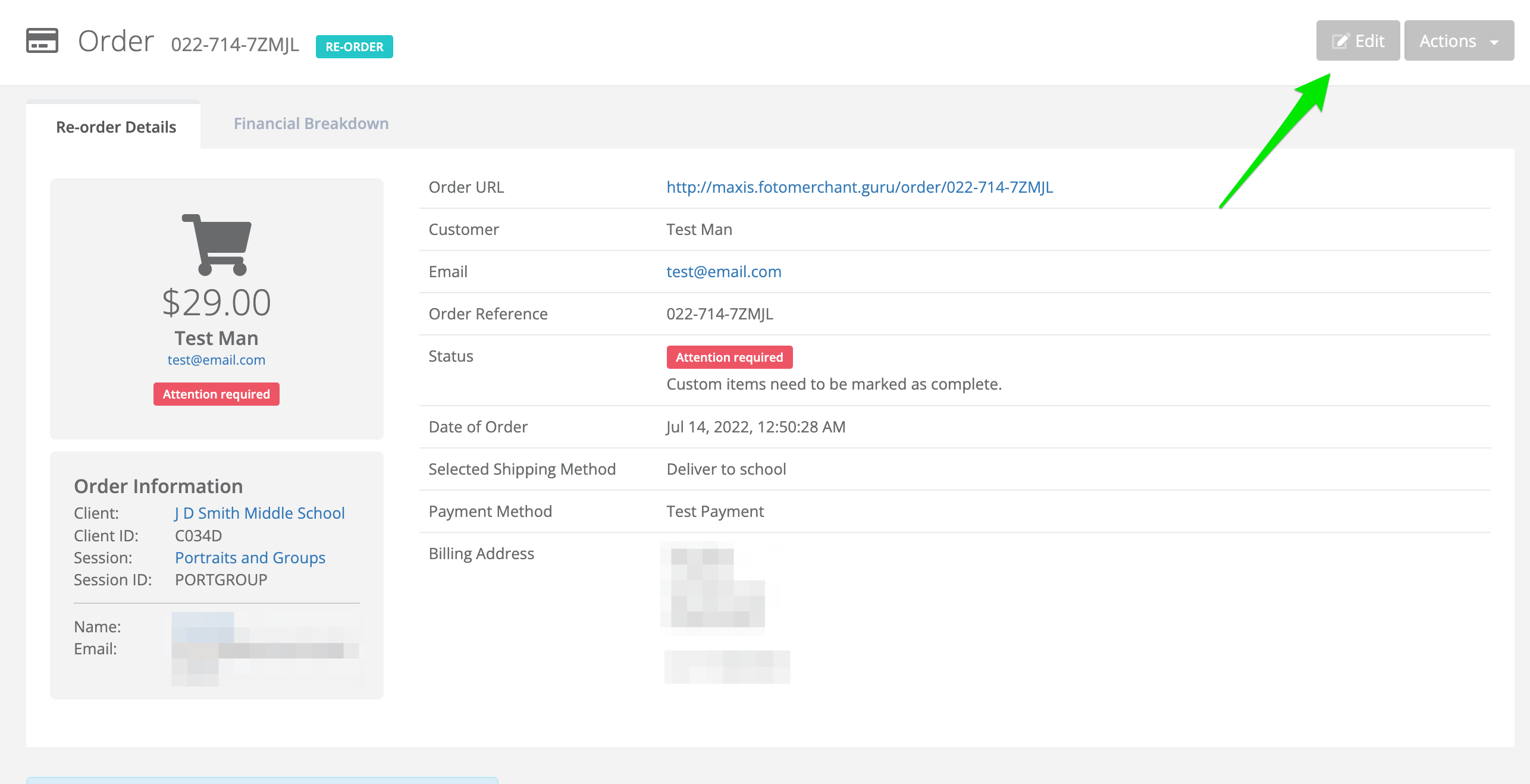This screenshot has height=784, width=1530.
Task: Click test@email.com under Test Man card
Action: click(217, 360)
